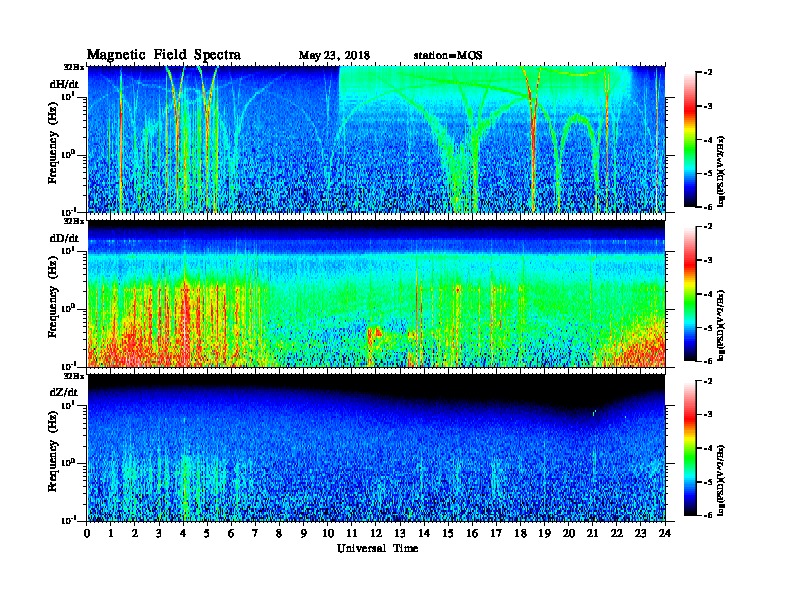Click the 32Hz label of the dH/dt panel
792x612 pixels.
pos(74,67)
